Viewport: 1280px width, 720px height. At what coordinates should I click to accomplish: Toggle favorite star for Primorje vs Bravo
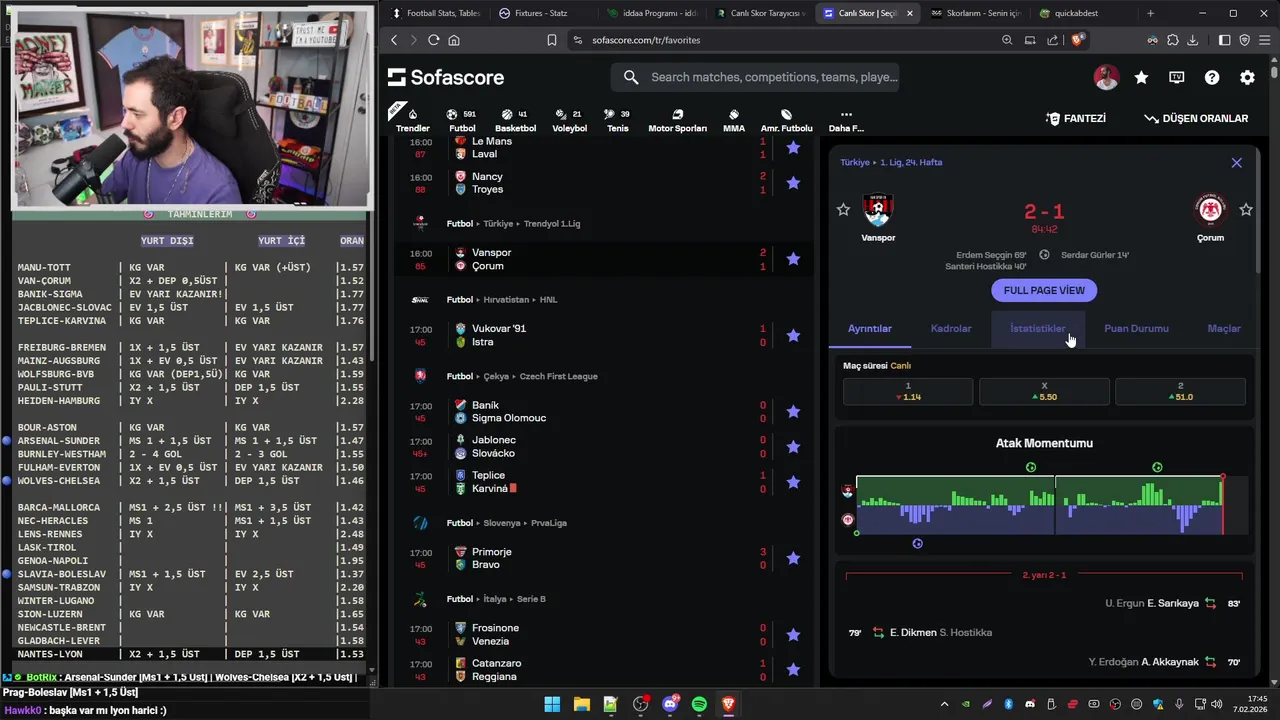coord(793,558)
